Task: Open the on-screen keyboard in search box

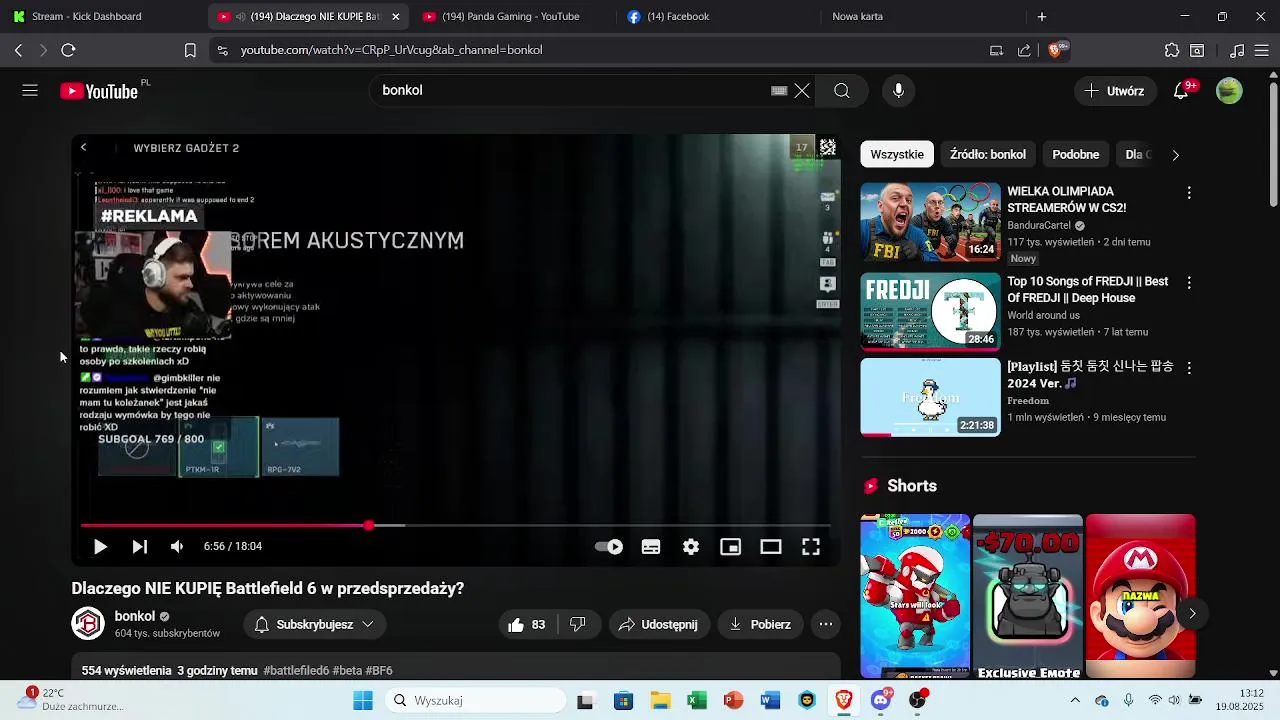Action: (x=779, y=91)
